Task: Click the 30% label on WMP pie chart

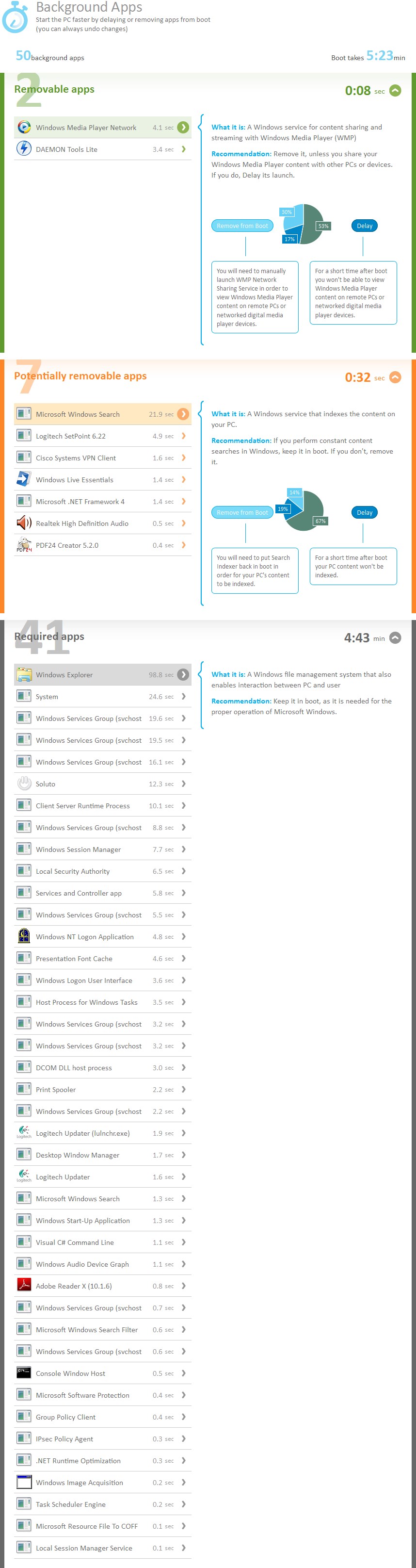Action: click(287, 212)
